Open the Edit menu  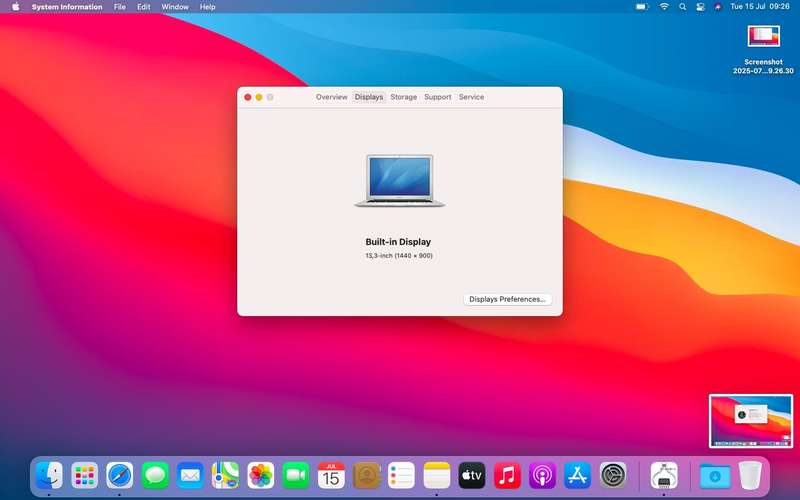[144, 7]
